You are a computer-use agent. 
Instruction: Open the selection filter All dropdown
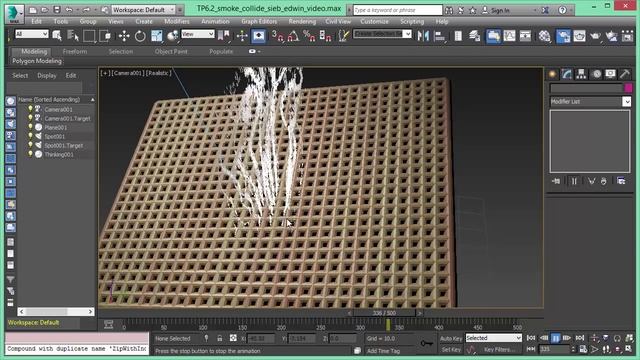pyautogui.click(x=31, y=34)
